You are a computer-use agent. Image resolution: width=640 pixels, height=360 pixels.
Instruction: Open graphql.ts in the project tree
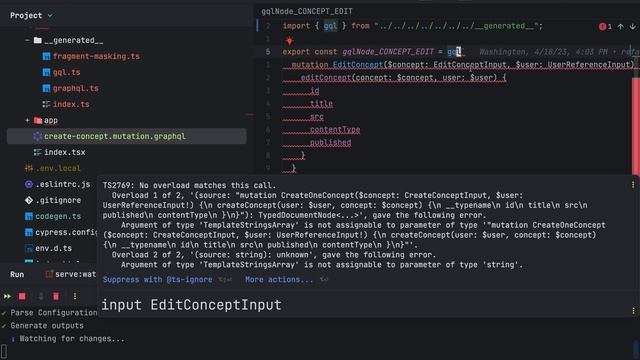click(76, 88)
